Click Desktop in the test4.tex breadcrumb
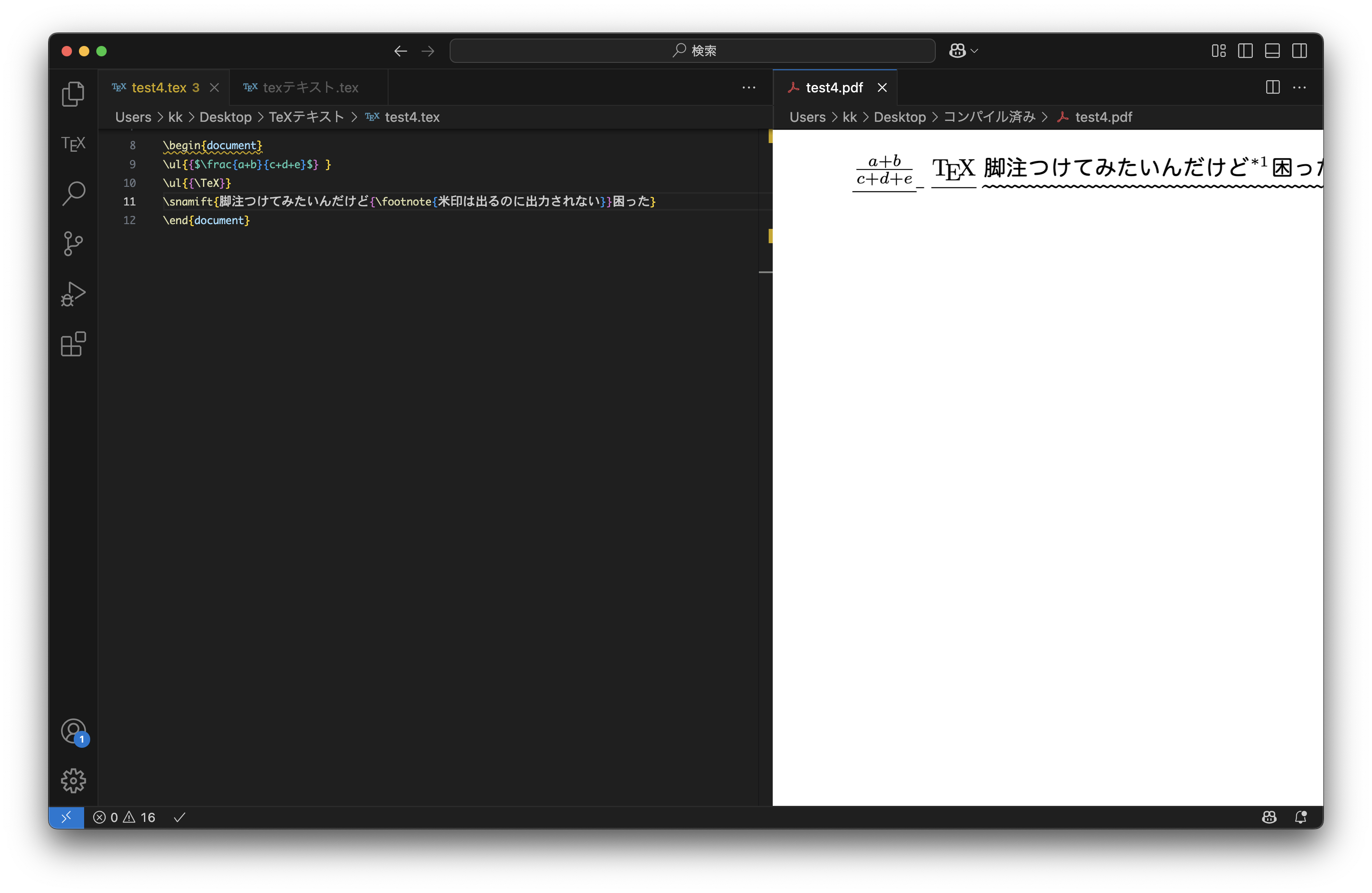Image resolution: width=1372 pixels, height=893 pixels. [x=225, y=117]
